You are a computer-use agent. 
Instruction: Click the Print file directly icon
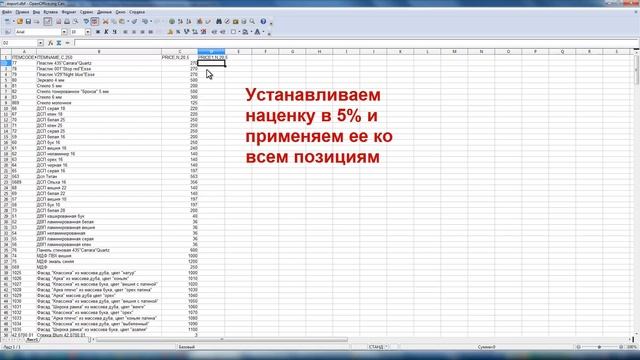coord(67,21)
